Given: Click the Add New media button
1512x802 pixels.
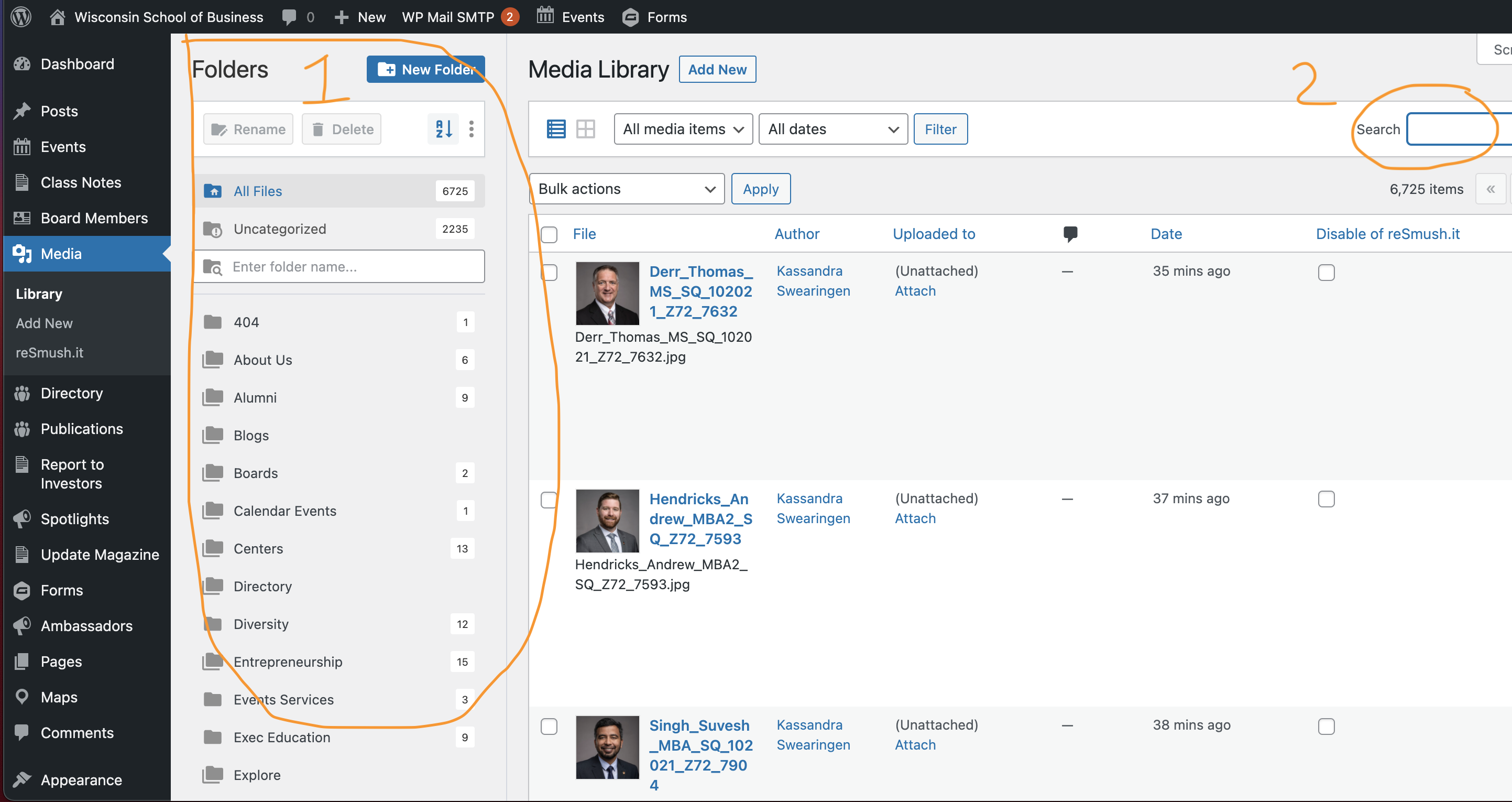Looking at the screenshot, I should pos(717,69).
